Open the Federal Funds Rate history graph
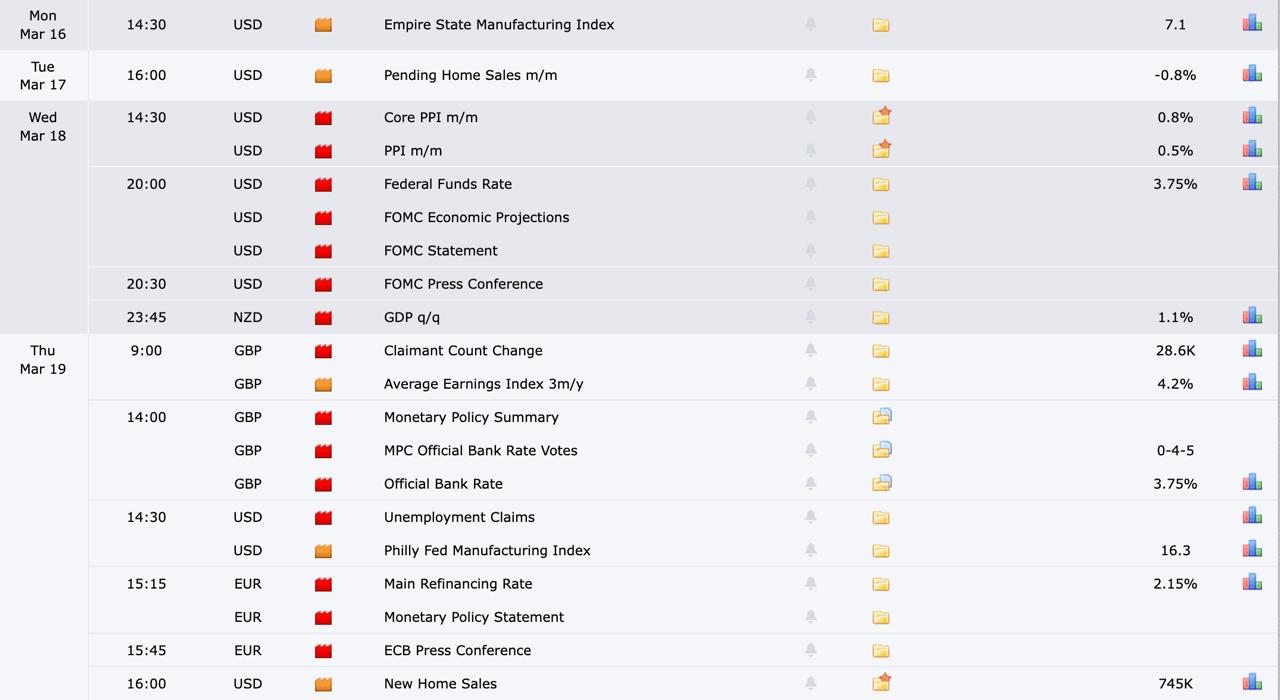Viewport: 1280px width, 700px height. tap(1252, 183)
